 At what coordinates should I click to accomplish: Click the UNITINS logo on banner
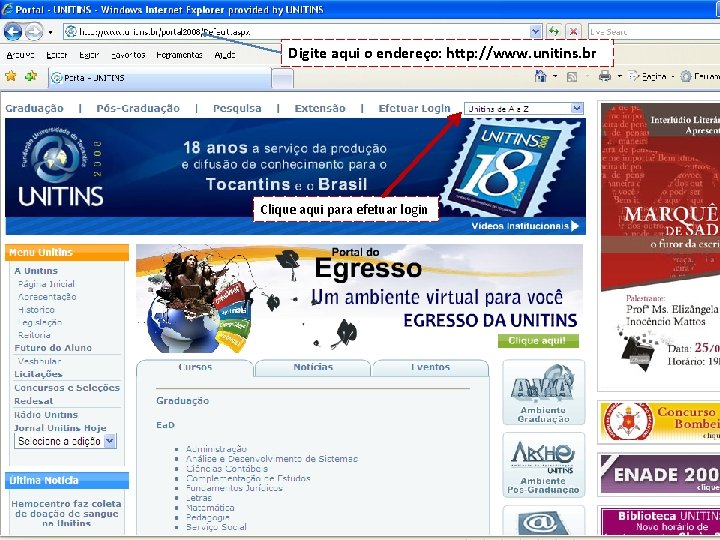coord(61,169)
